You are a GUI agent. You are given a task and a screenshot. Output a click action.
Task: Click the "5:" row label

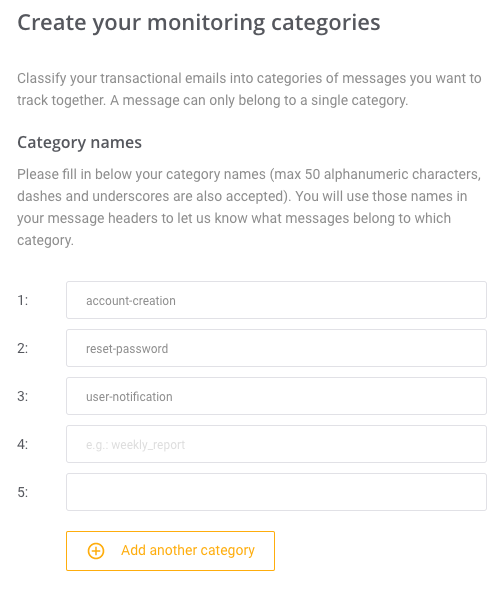[23, 492]
